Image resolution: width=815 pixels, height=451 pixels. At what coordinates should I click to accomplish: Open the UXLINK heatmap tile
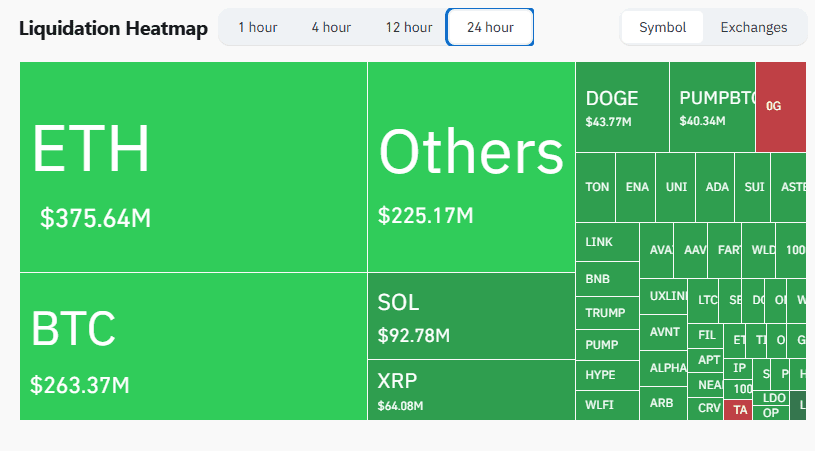(664, 296)
